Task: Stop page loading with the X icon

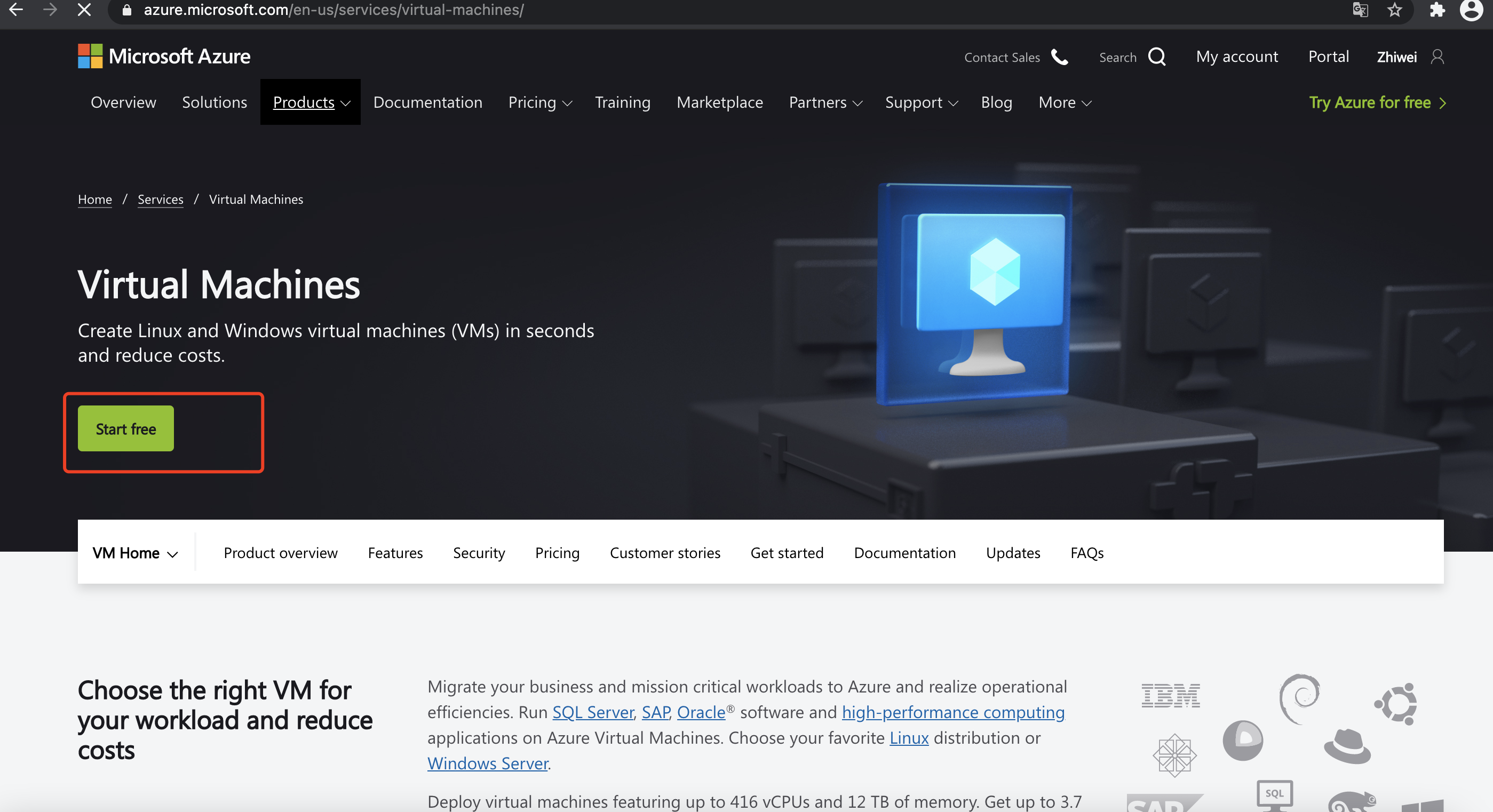Action: [85, 10]
